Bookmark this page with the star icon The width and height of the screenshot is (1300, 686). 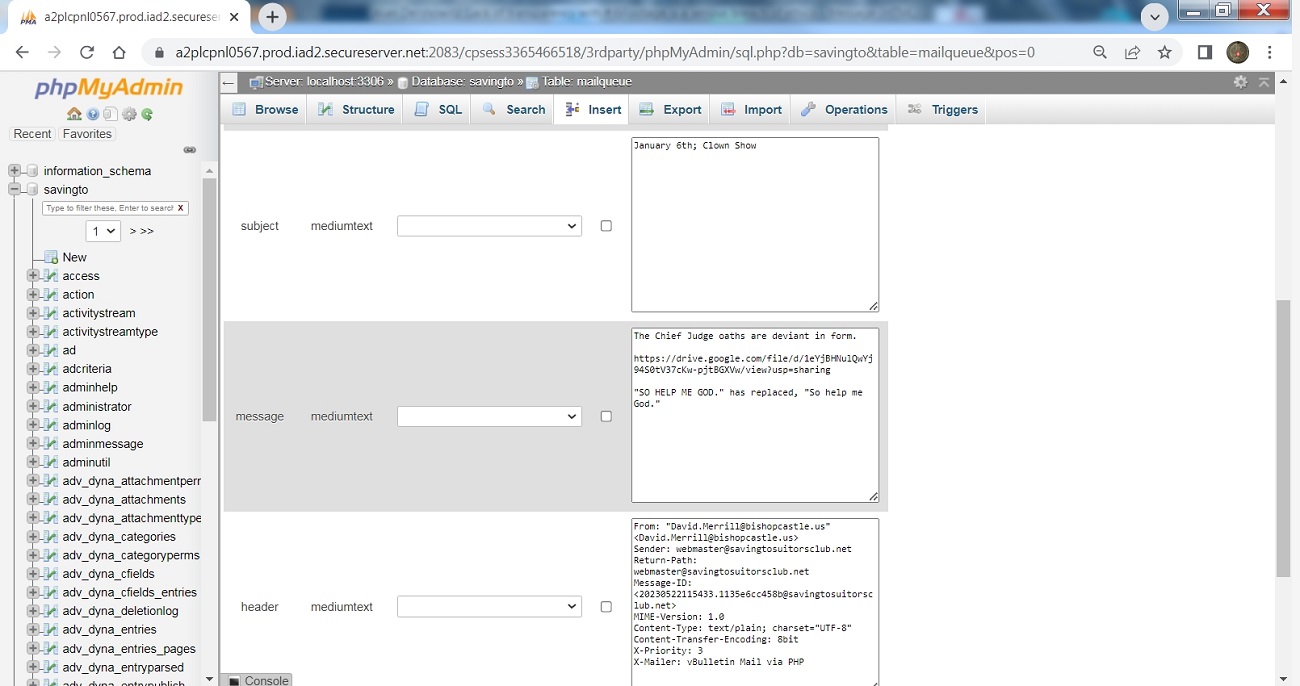click(x=1165, y=53)
